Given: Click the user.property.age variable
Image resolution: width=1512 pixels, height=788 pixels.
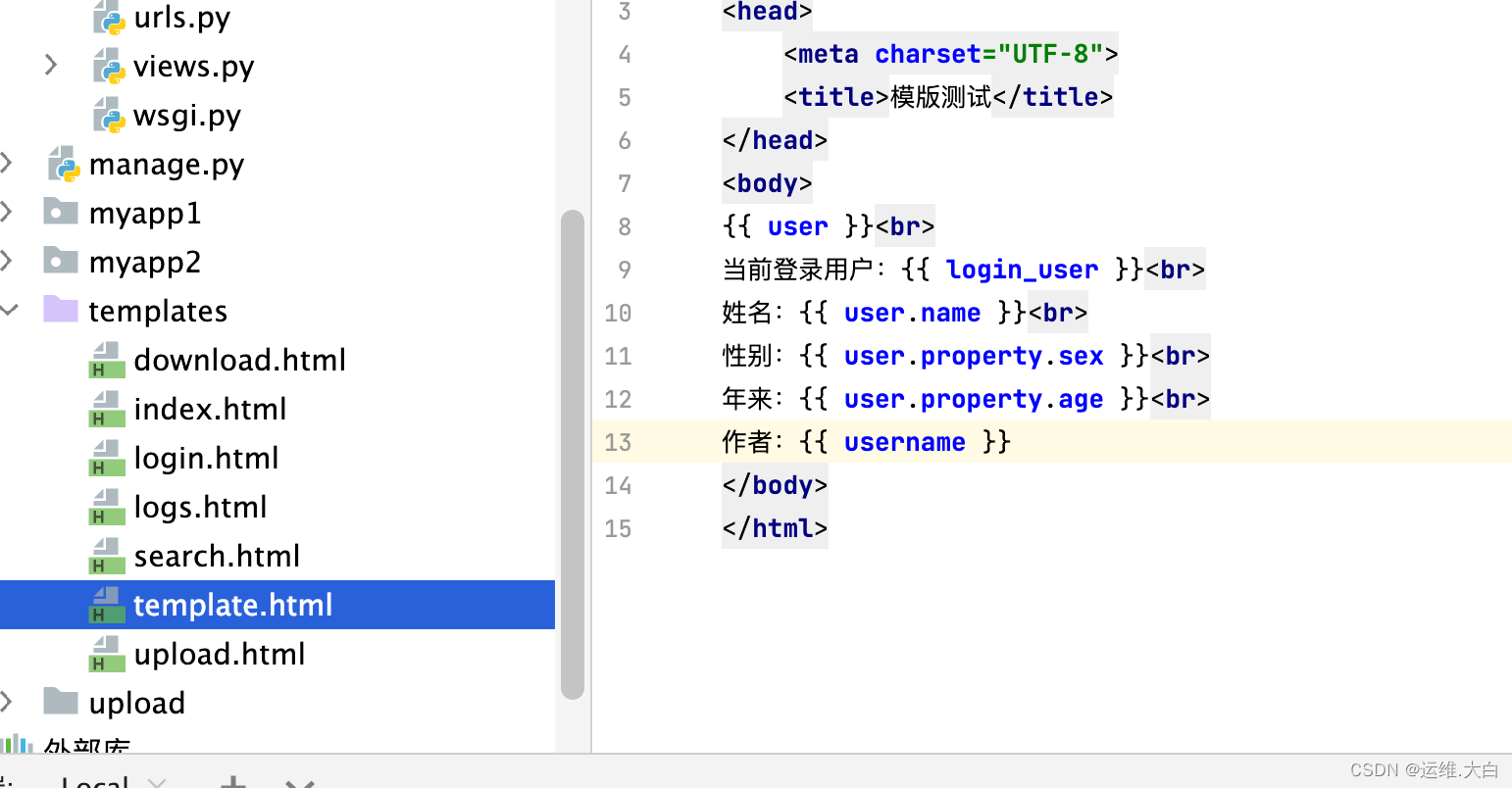Looking at the screenshot, I should click(974, 399).
